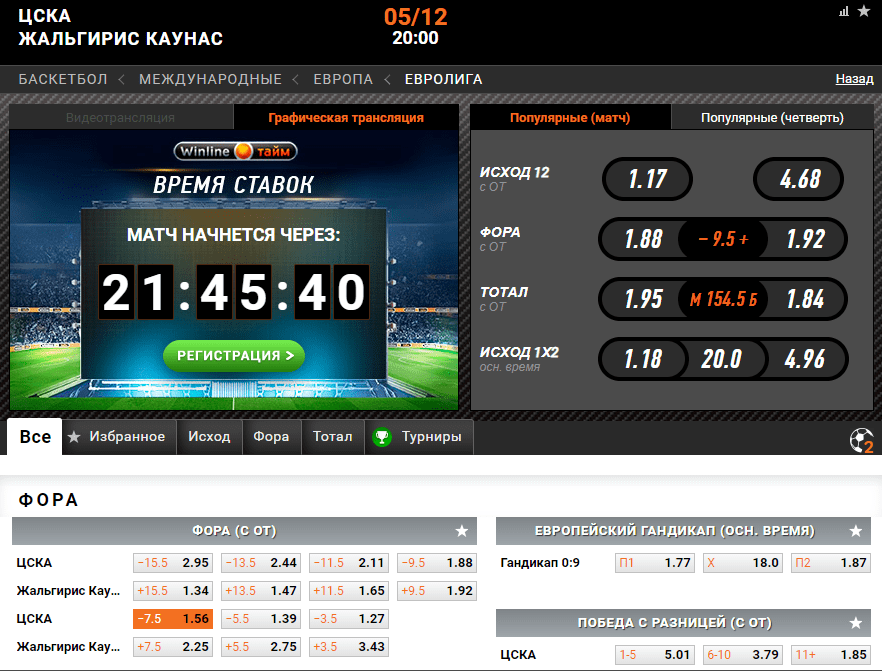Select ИСХОД 1X2 odds 4.96

coord(806,359)
